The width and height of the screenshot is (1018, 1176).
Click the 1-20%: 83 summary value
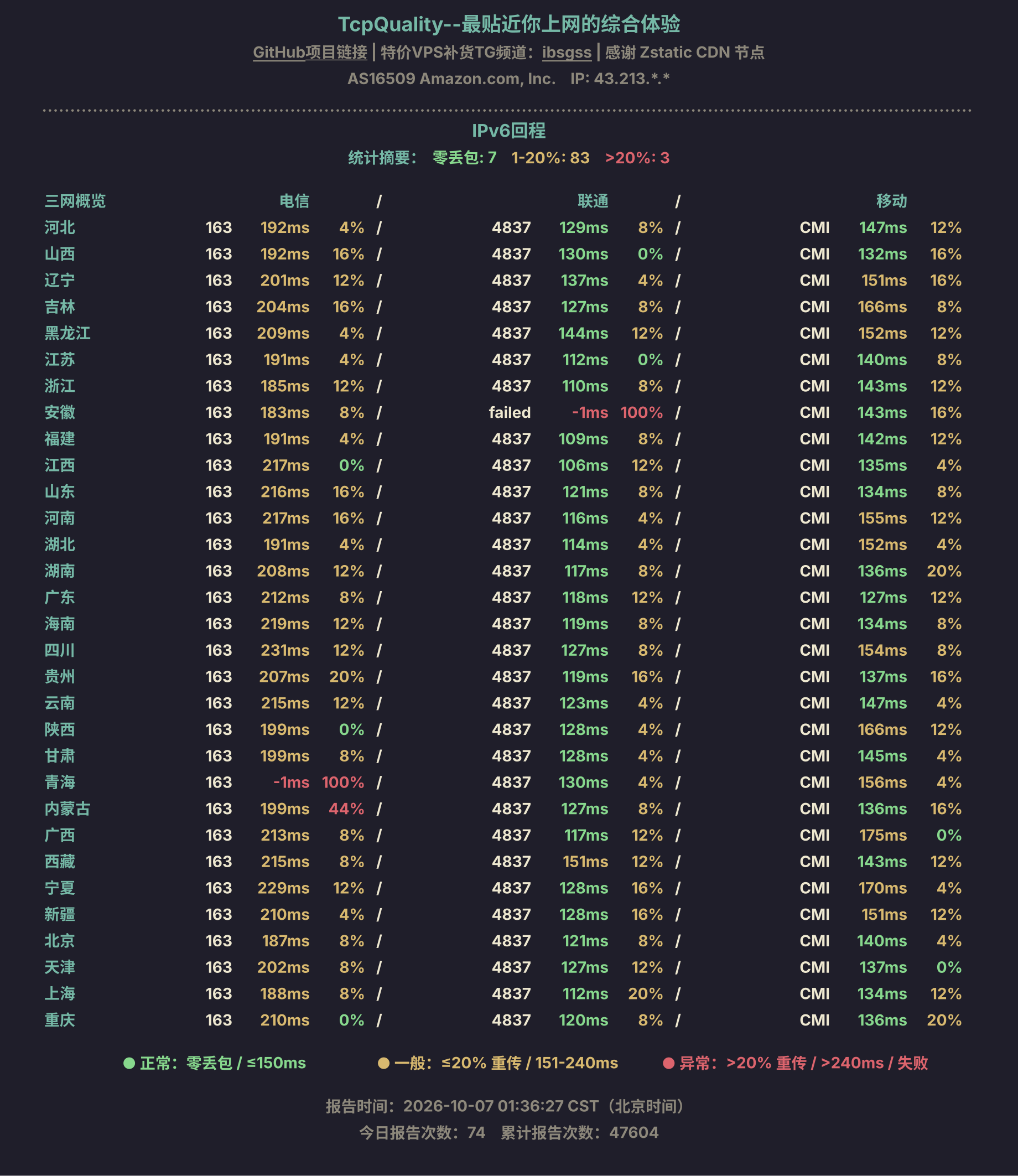[550, 157]
